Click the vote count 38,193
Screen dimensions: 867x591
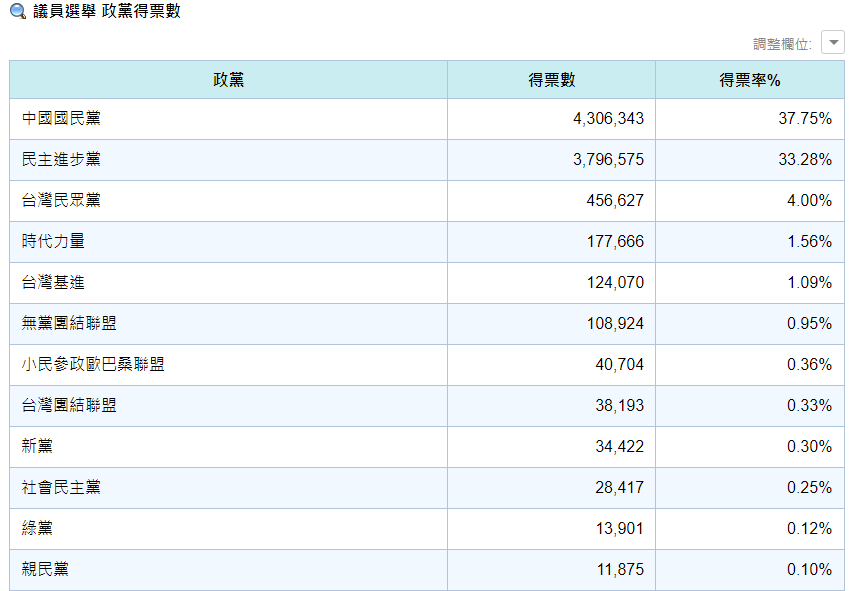620,405
